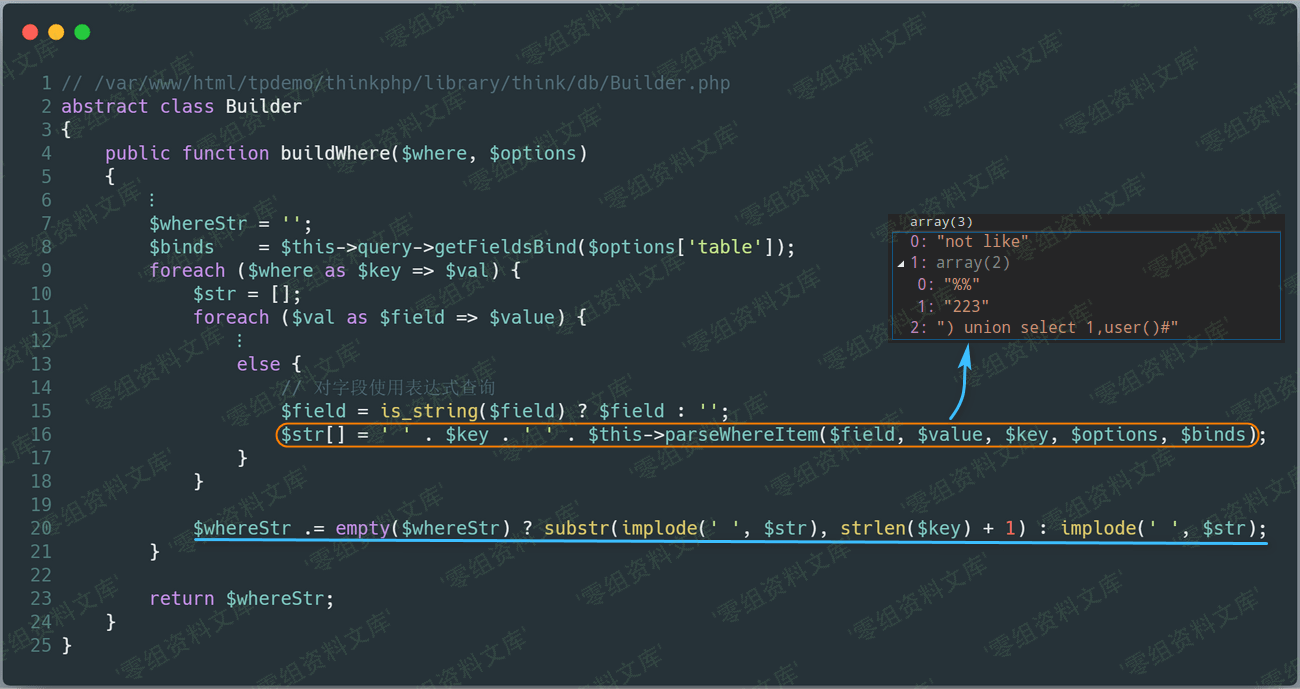This screenshot has width=1300, height=689.
Task: Collapse the "1: array(2)" debug node
Action: click(x=901, y=264)
